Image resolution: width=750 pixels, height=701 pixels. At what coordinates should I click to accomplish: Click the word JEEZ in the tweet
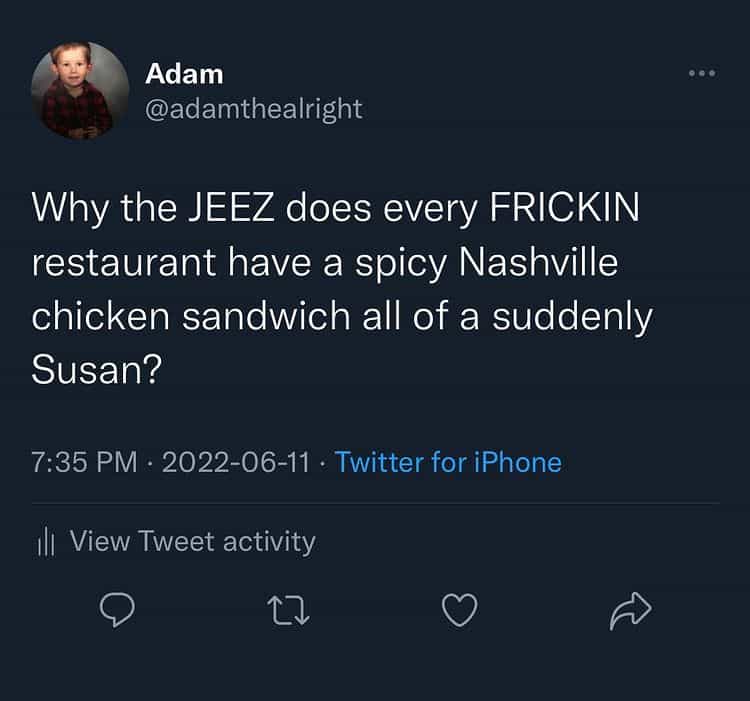pyautogui.click(x=221, y=208)
